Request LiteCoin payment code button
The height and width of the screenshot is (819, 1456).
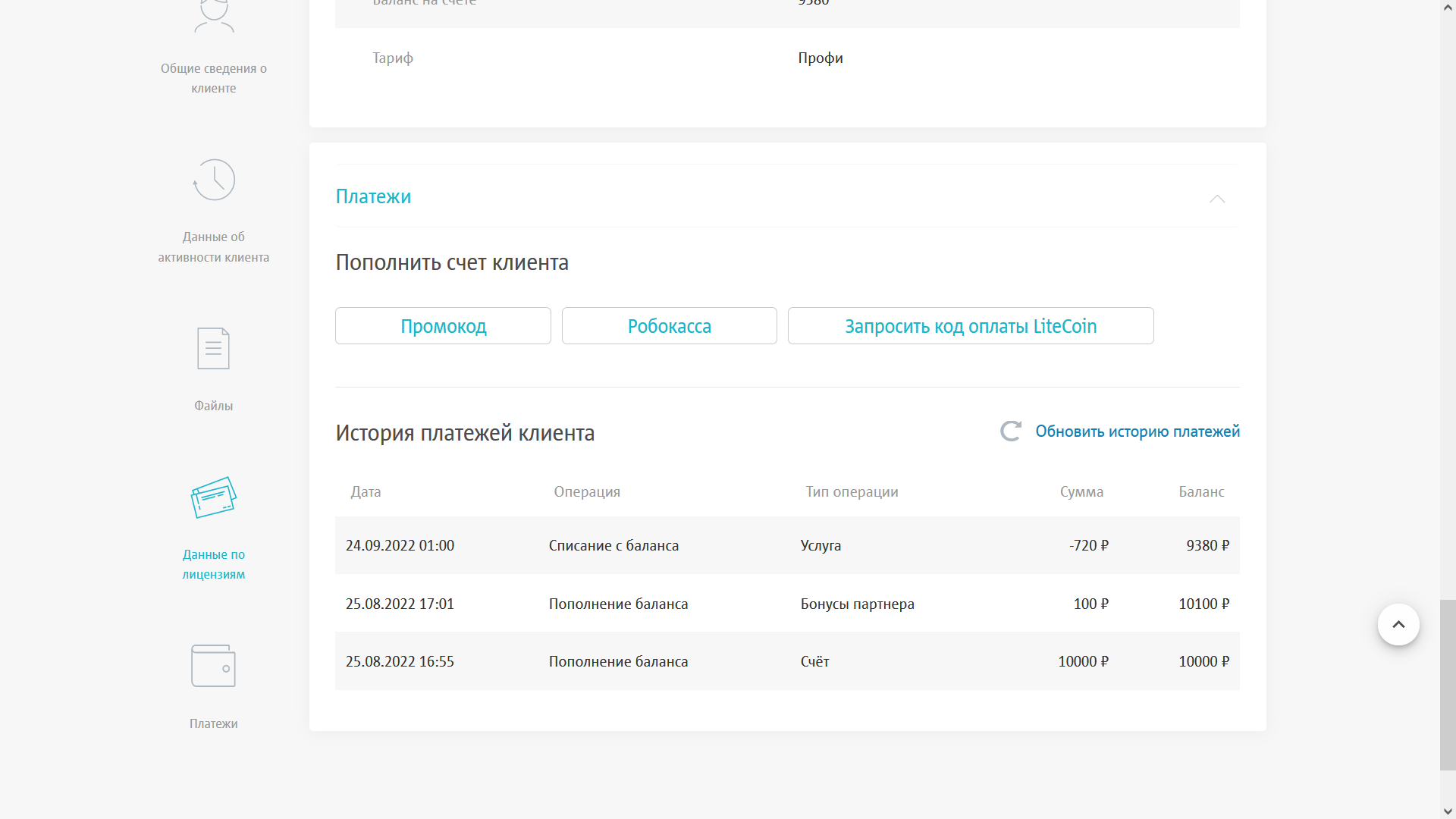pyautogui.click(x=971, y=326)
